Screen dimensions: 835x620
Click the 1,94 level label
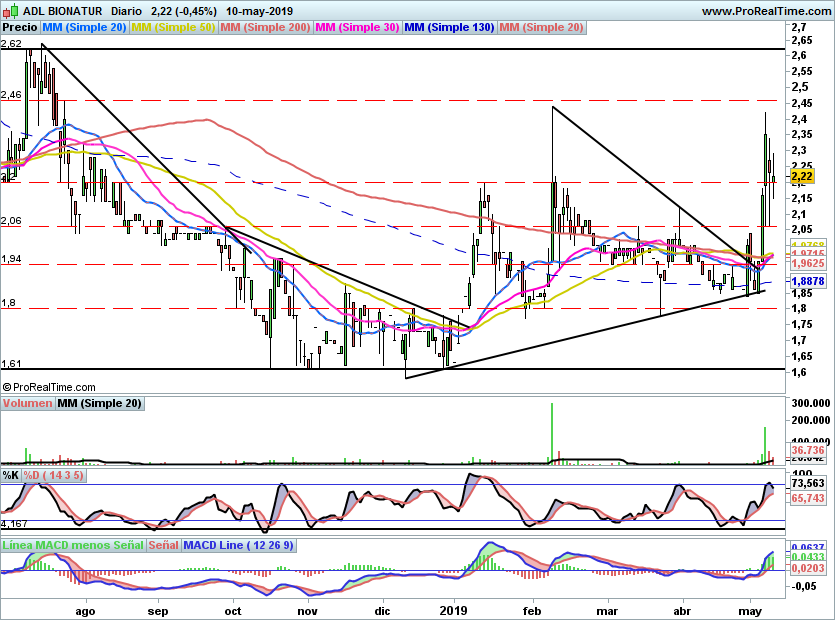point(11,259)
